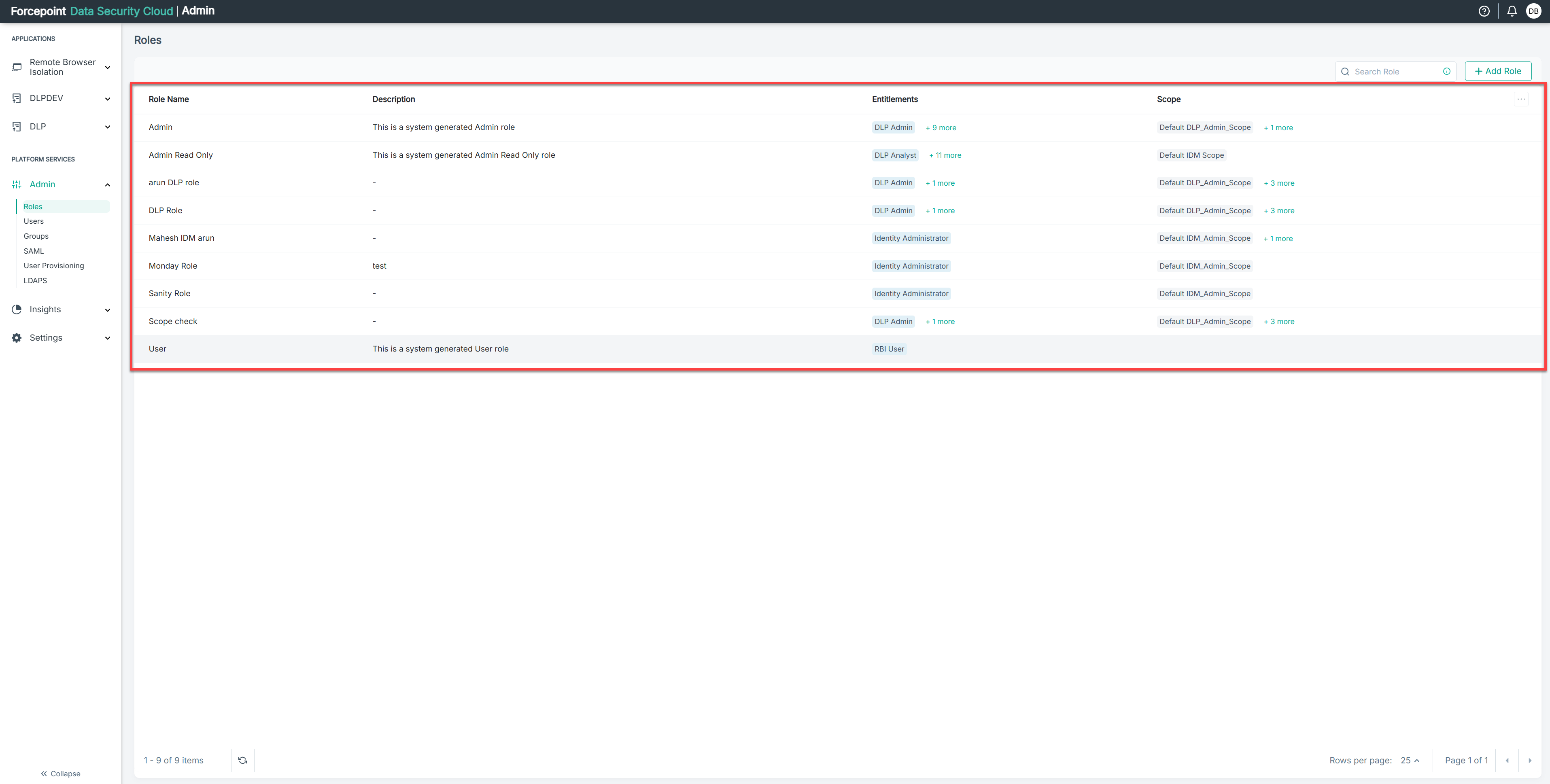Screen dimensions: 1550x784
Task: Click the Add Role button
Action: (x=1498, y=71)
